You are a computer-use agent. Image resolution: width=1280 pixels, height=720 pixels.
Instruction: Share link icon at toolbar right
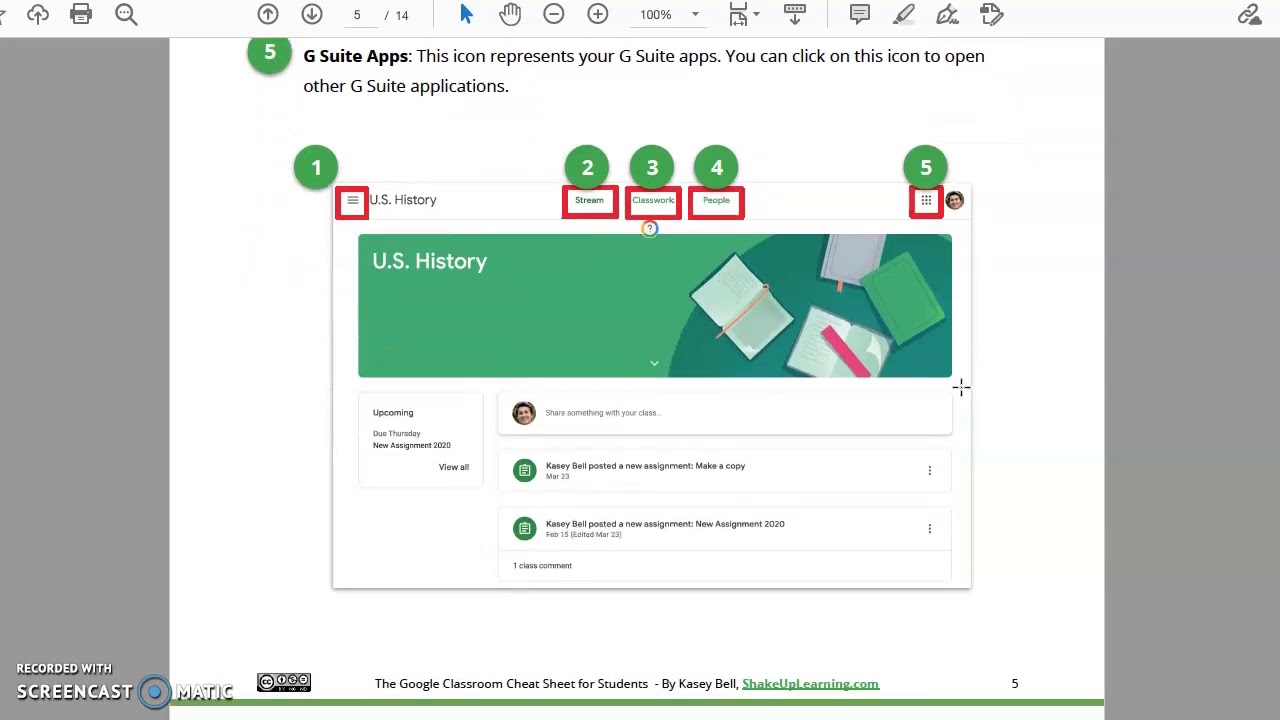(x=1249, y=14)
